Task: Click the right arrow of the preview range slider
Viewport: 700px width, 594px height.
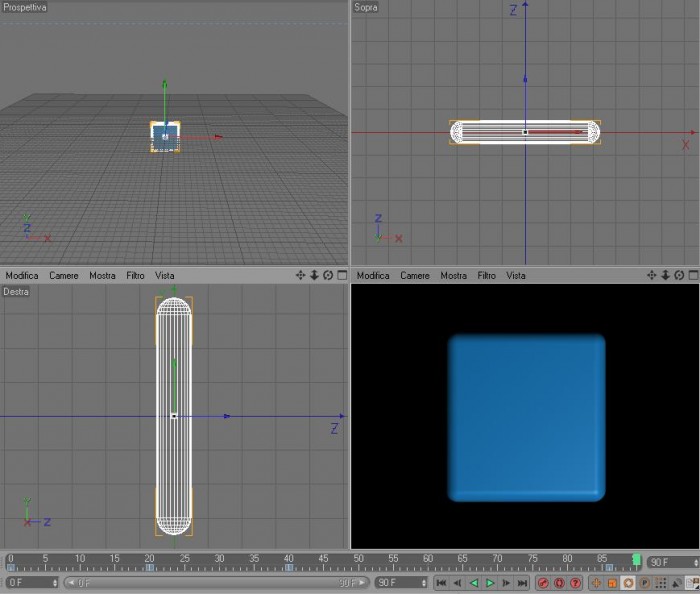Action: 362,583
